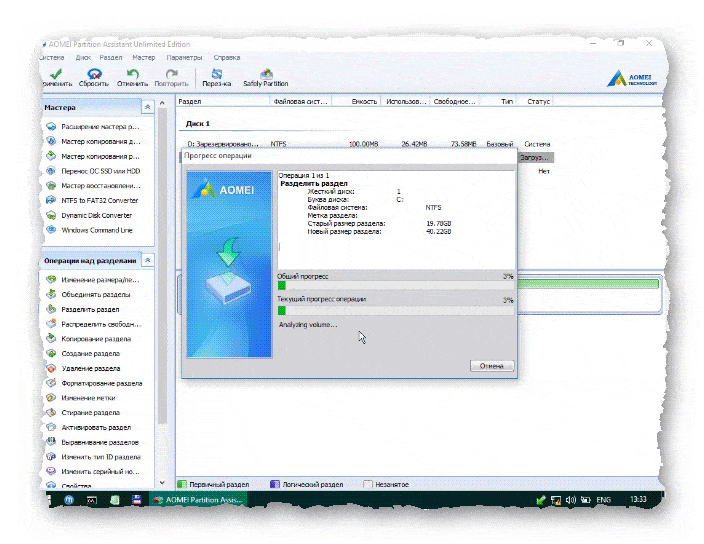Select Set active partition (Активировать раздел)
704x544 pixels.
click(x=89, y=427)
